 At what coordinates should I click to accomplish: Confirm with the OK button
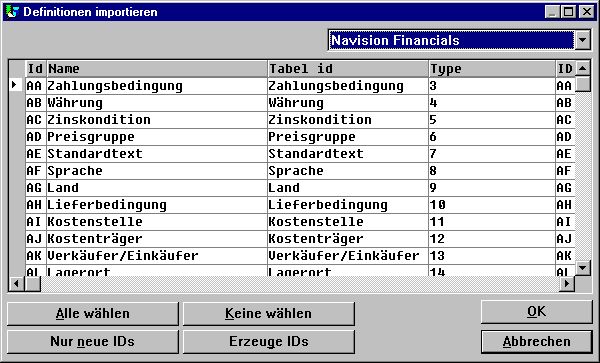536,312
